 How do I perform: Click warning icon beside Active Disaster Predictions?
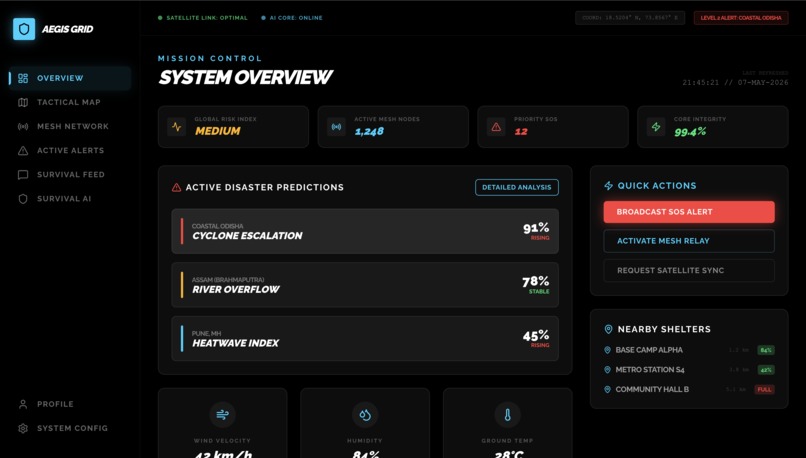point(176,188)
